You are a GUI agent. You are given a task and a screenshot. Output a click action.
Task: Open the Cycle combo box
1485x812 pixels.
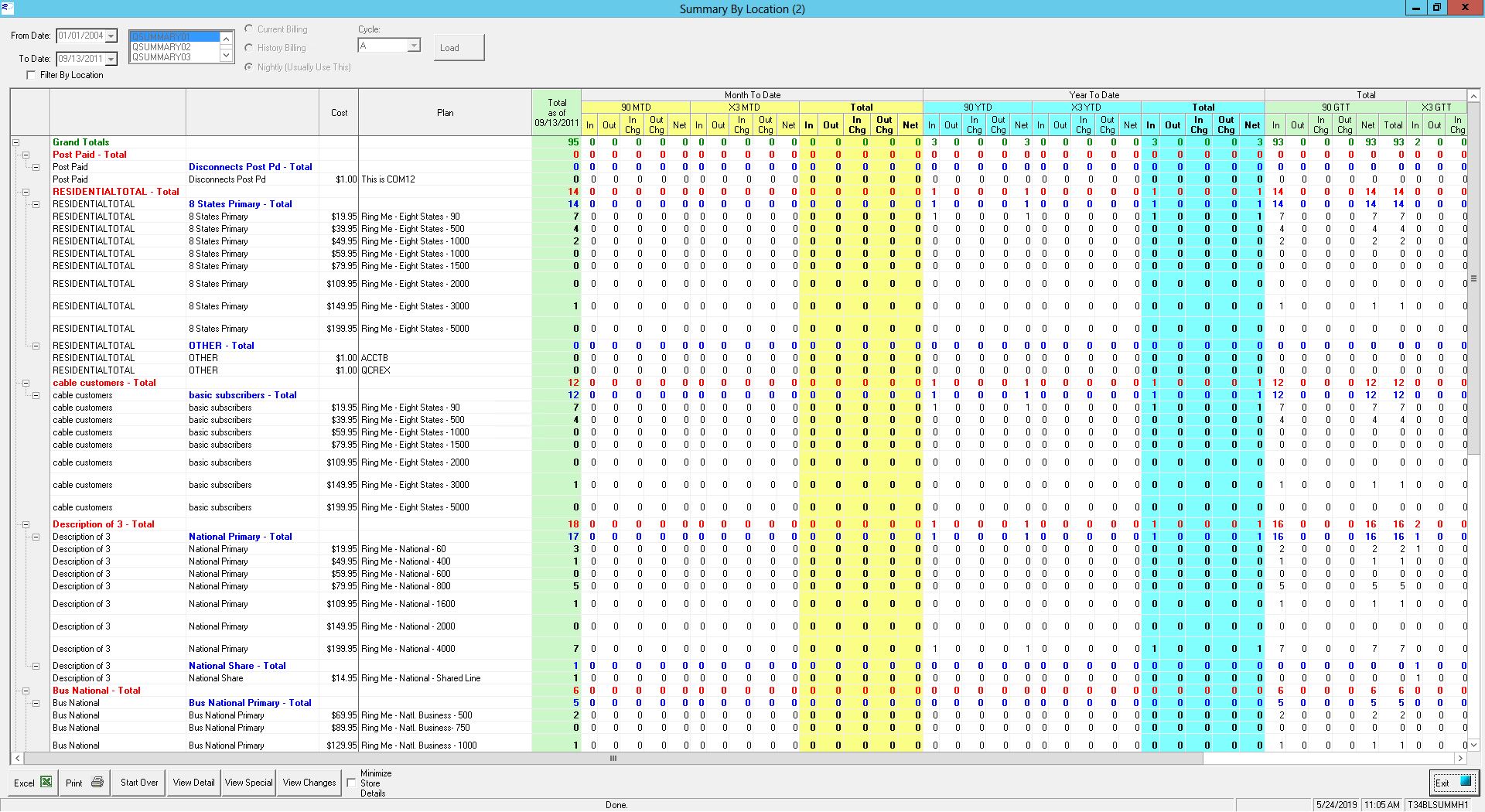coord(414,46)
